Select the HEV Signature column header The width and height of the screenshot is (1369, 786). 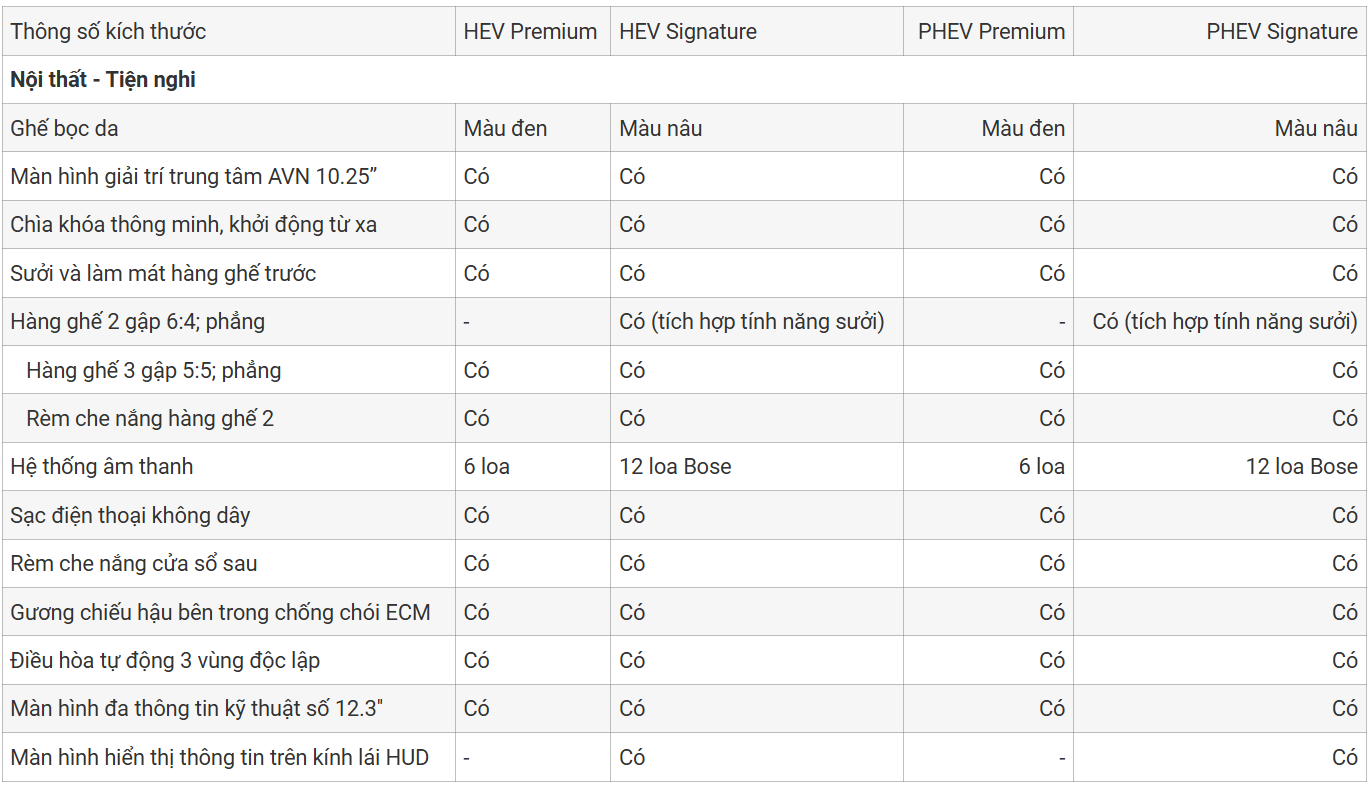[x=688, y=31]
